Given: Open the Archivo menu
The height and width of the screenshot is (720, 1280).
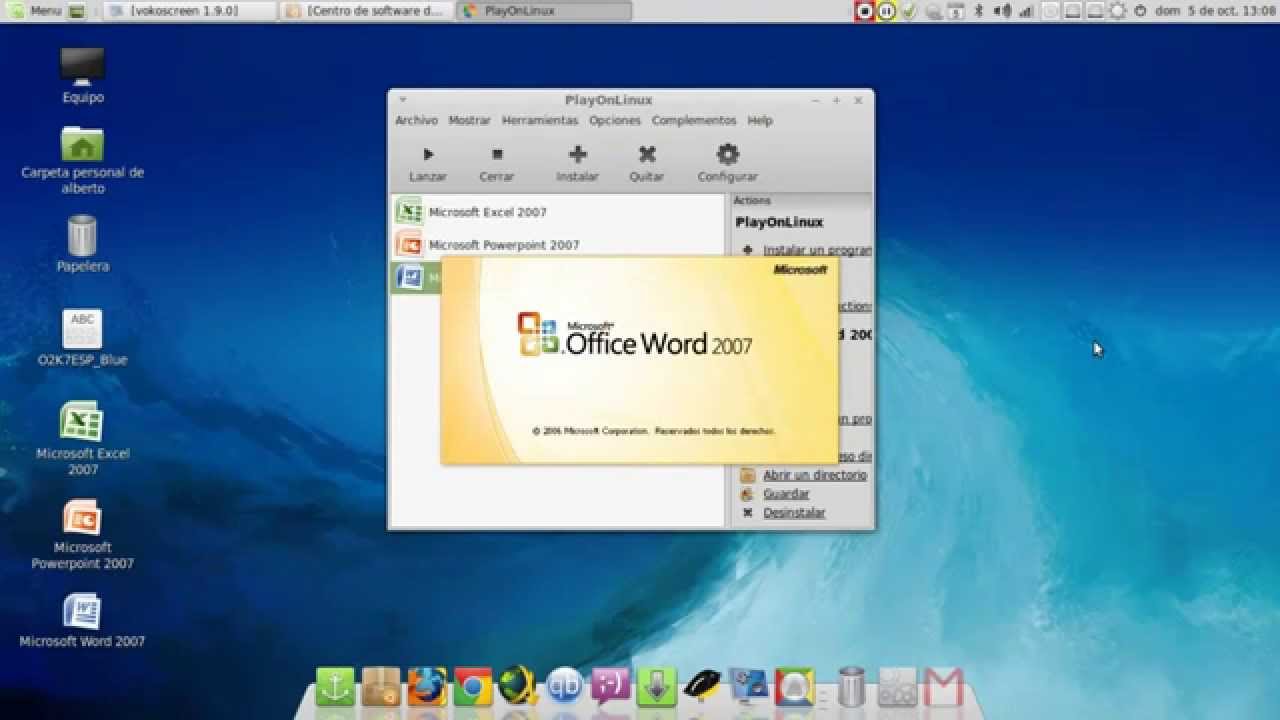Looking at the screenshot, I should [x=416, y=120].
